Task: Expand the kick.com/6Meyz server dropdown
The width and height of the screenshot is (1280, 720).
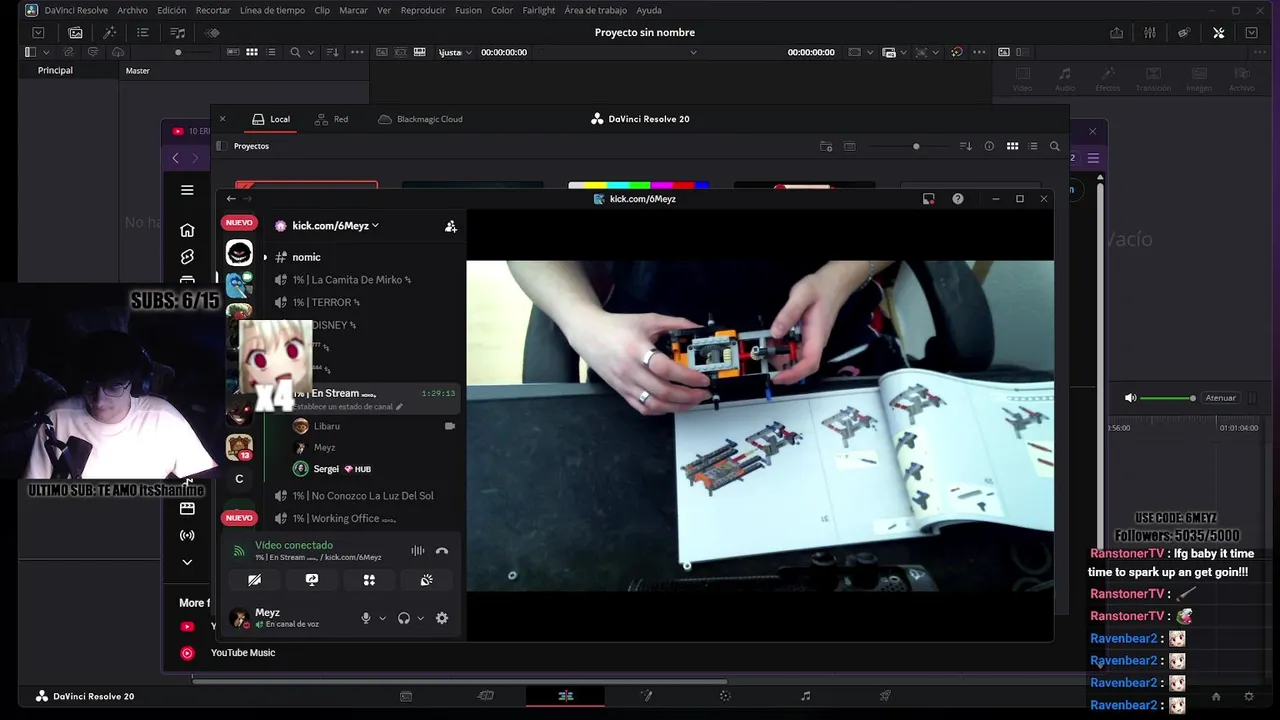Action: tap(375, 226)
